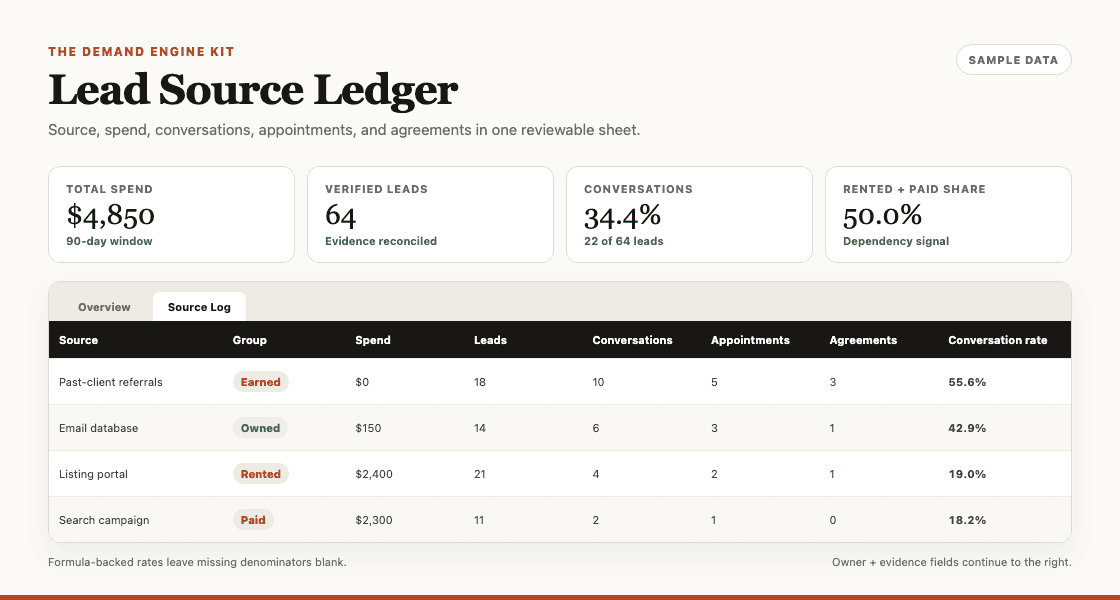
Task: Click the Earned group tag
Action: 261,382
